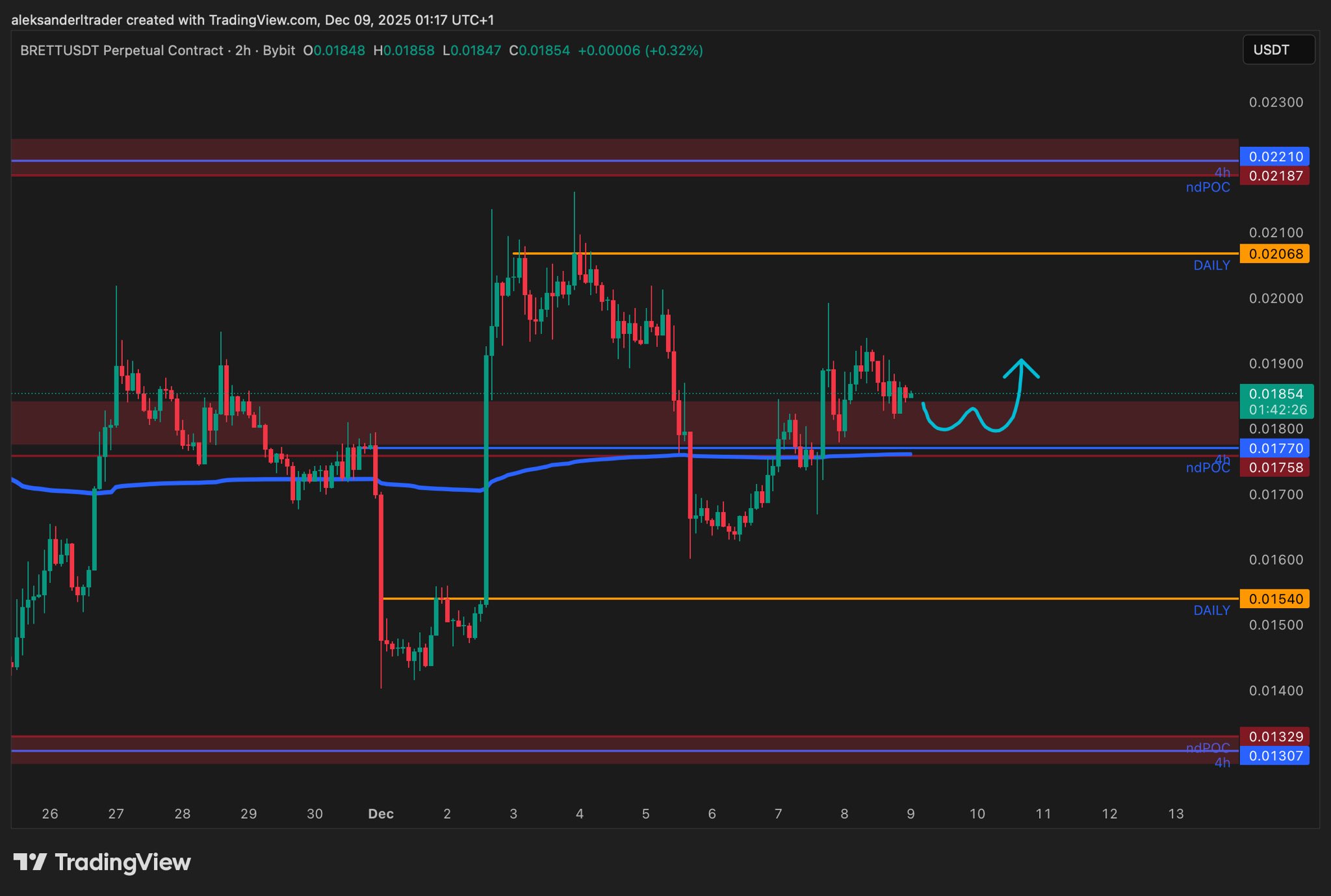The width and height of the screenshot is (1331, 896).
Task: Click the TradingView wordmark text
Action: (123, 862)
